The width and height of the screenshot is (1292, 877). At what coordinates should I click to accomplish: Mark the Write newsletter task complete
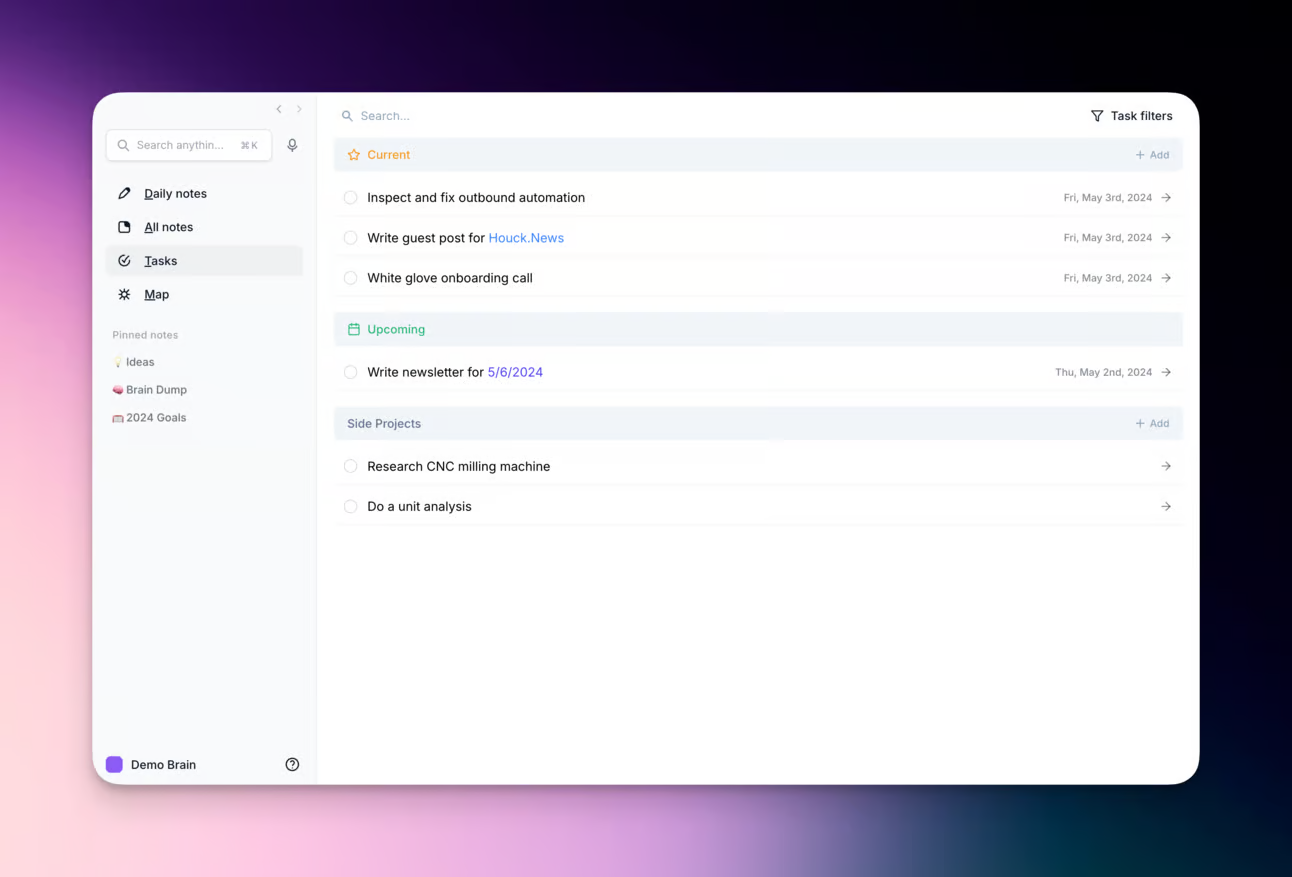pos(351,371)
